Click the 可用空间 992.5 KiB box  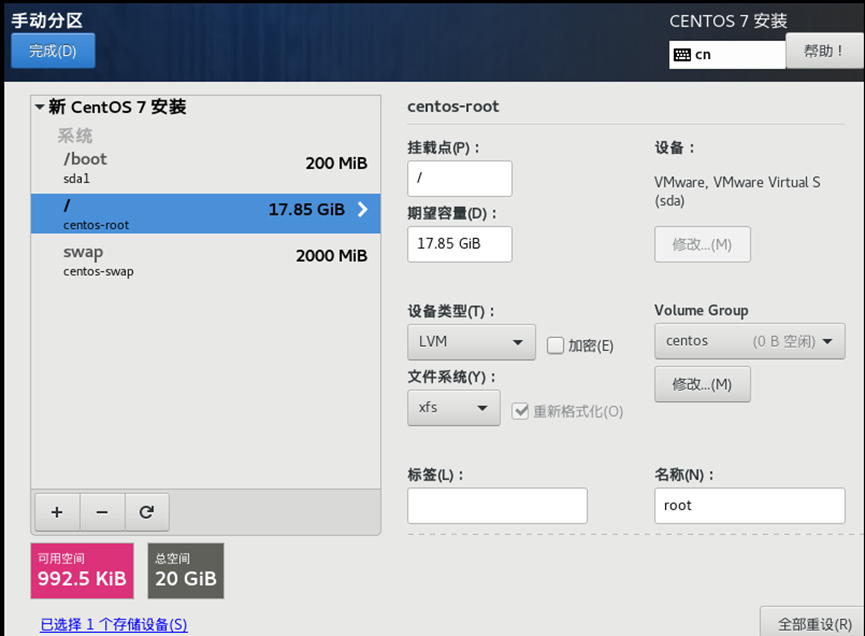pyautogui.click(x=82, y=571)
